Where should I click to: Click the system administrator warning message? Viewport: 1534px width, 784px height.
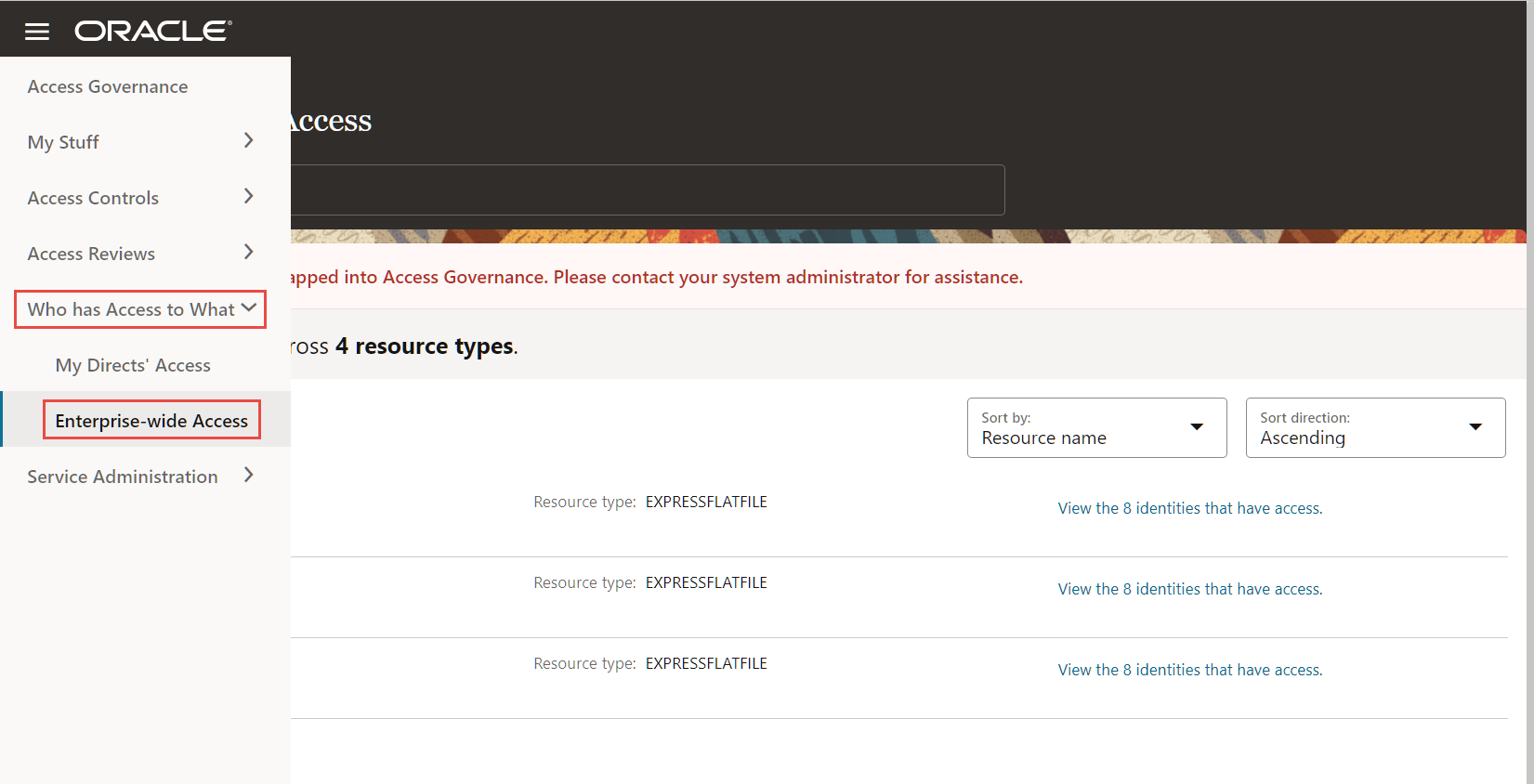(x=657, y=277)
